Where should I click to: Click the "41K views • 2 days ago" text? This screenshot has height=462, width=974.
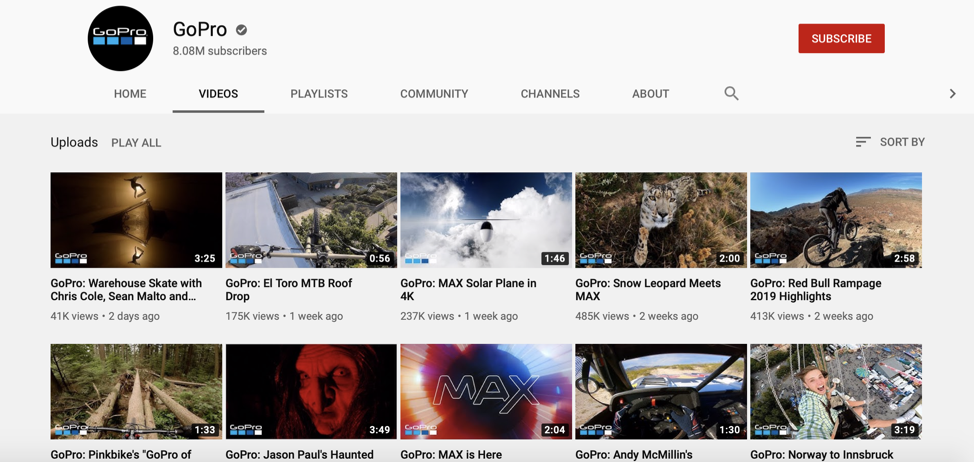point(105,316)
